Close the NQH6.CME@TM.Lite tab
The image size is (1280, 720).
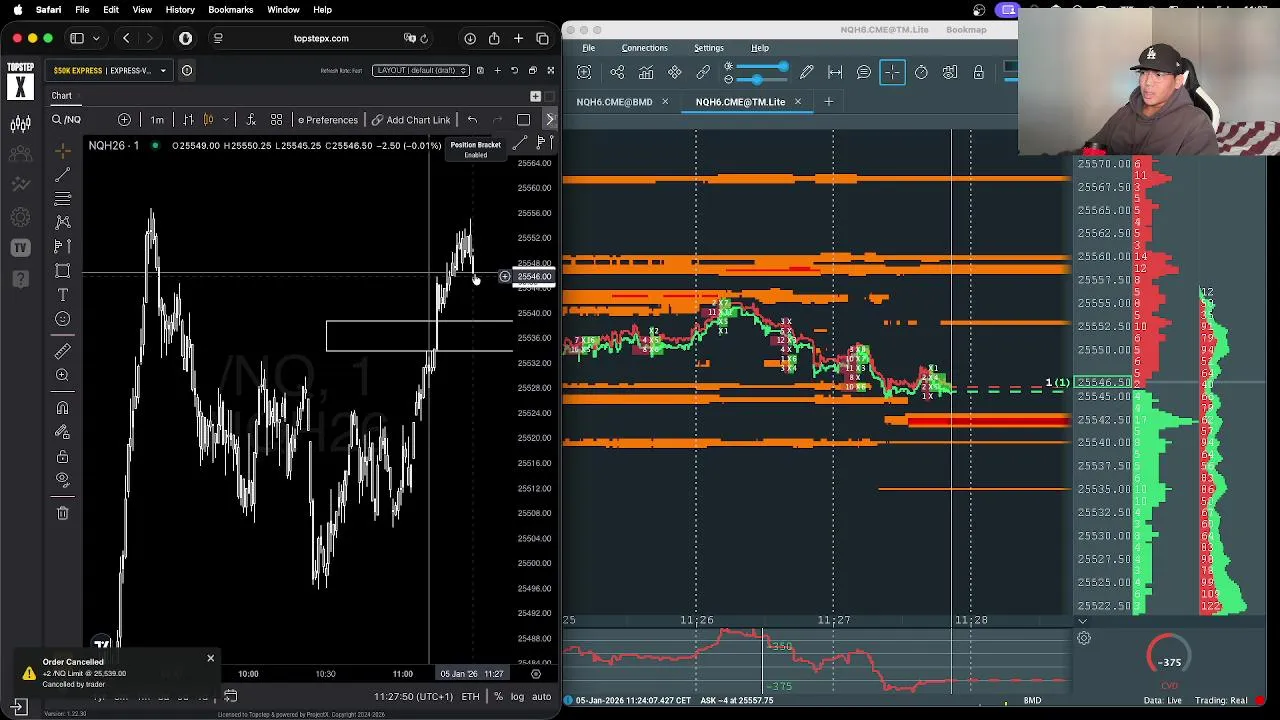coord(797,102)
